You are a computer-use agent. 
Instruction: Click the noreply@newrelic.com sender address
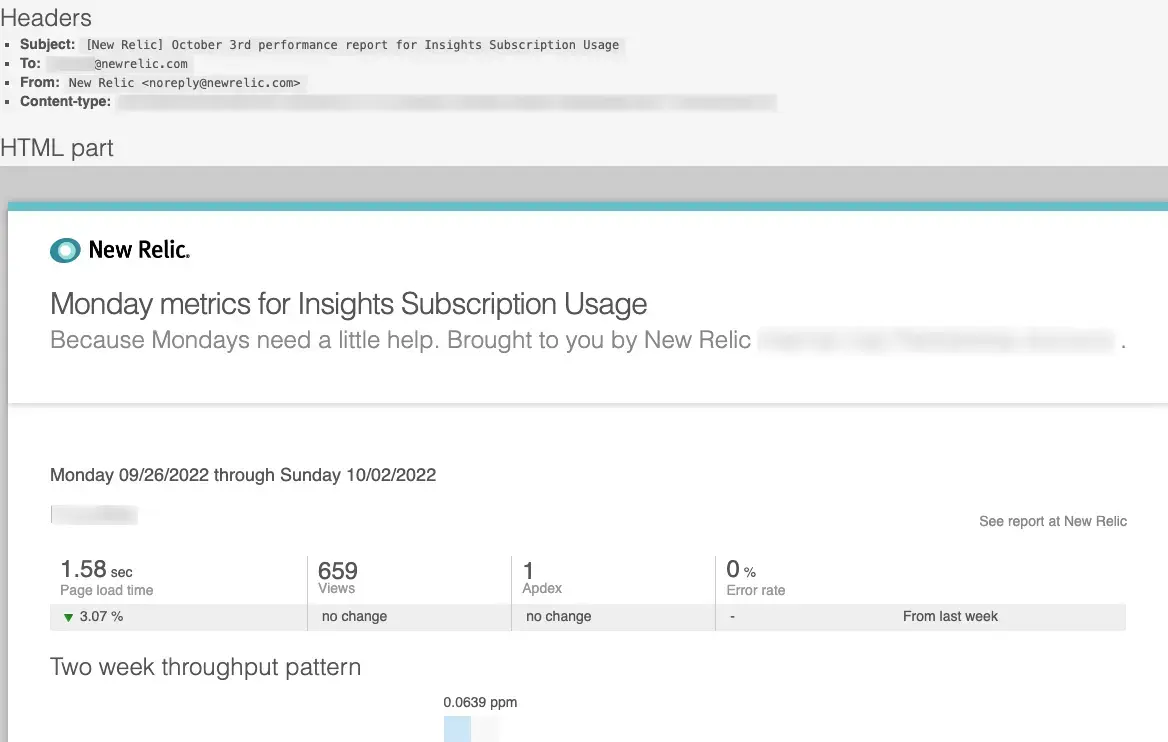[220, 83]
